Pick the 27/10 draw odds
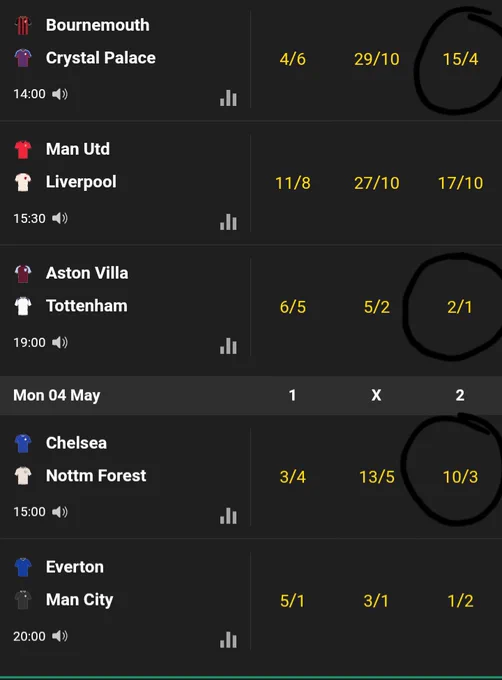 [x=377, y=183]
